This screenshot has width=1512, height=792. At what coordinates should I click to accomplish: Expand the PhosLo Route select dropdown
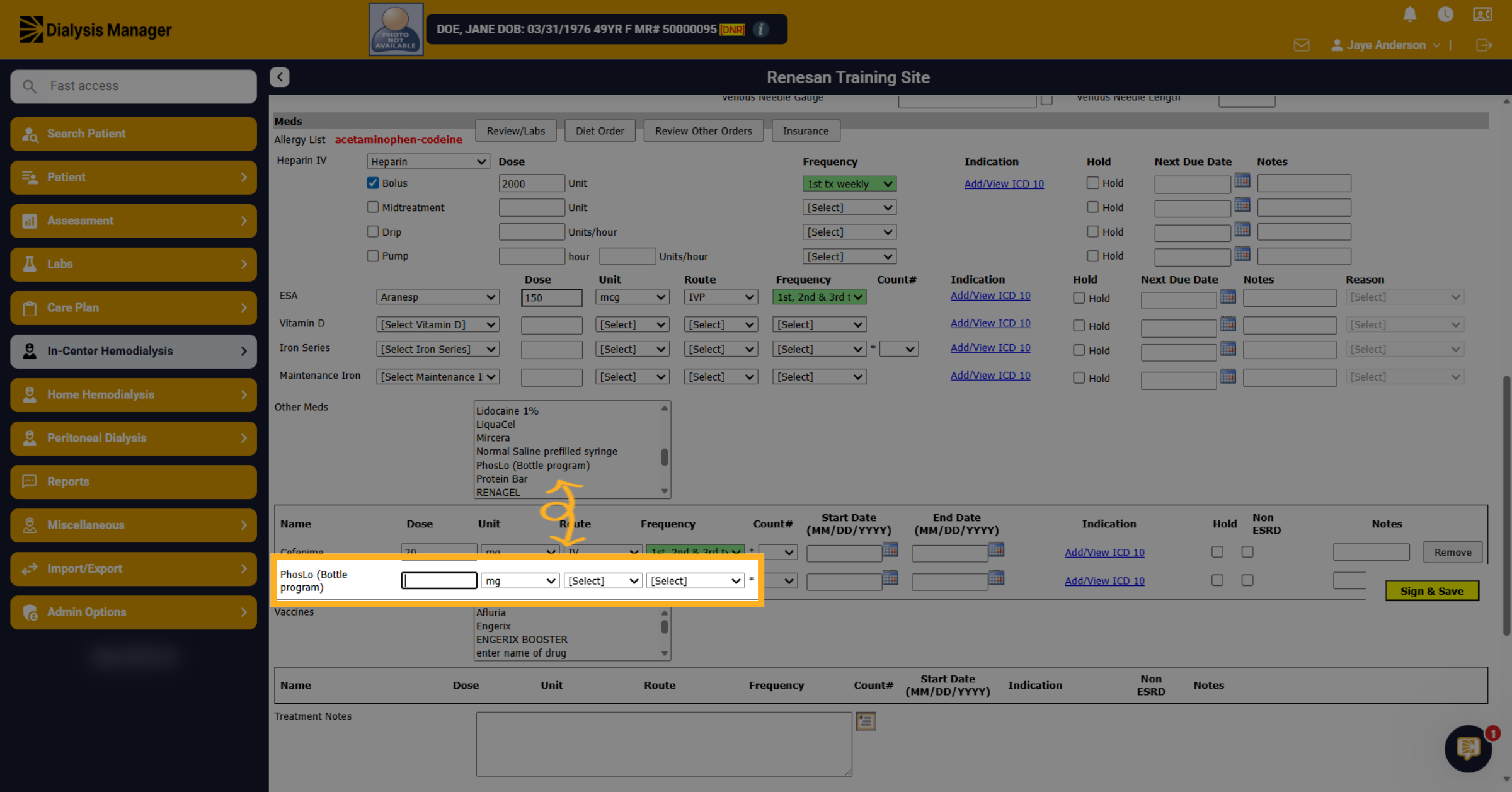click(x=603, y=580)
